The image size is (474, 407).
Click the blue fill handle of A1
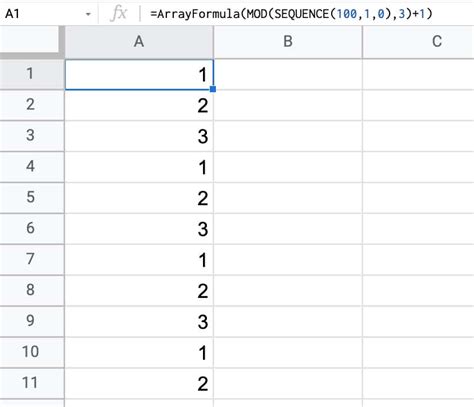213,89
